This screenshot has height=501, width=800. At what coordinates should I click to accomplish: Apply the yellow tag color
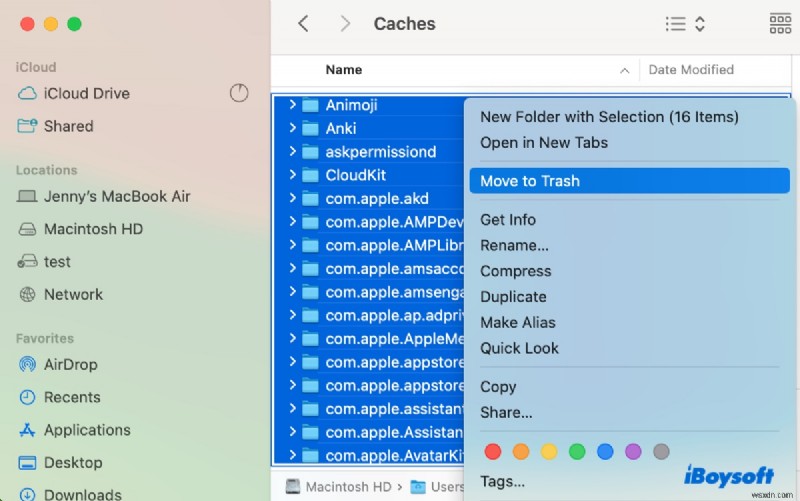[x=549, y=452]
